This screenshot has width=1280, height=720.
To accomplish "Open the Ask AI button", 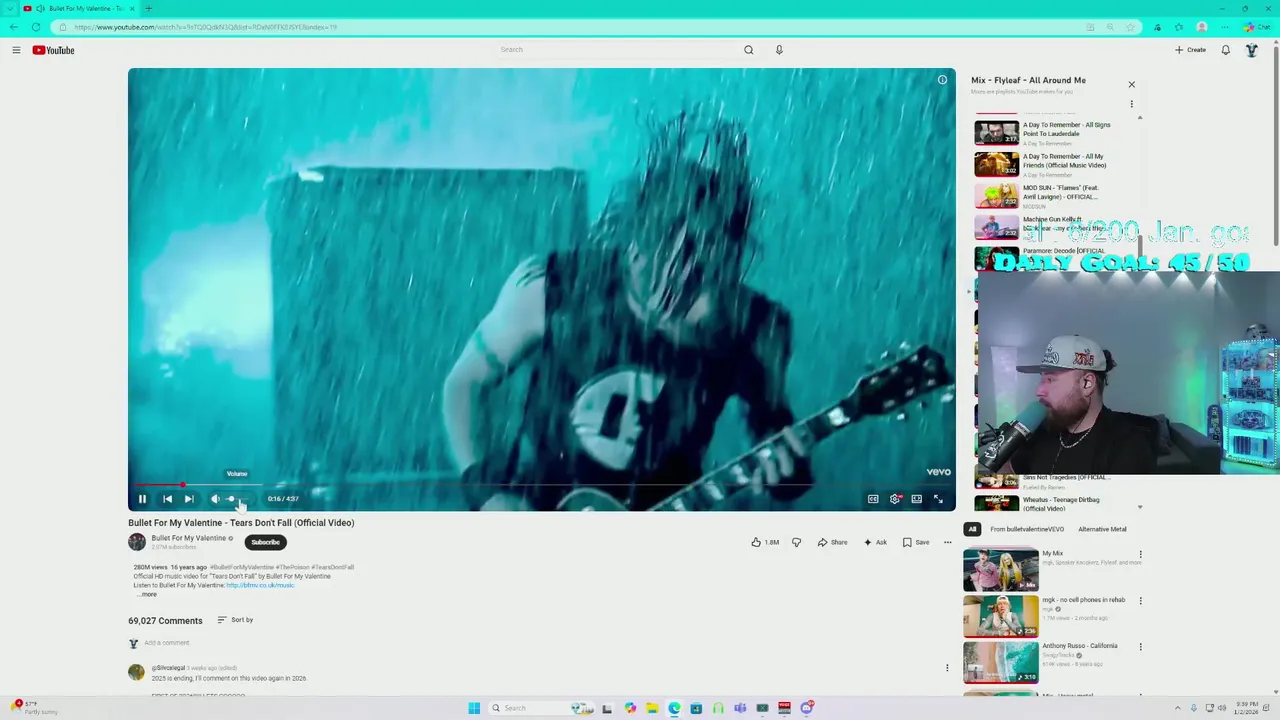I will [875, 542].
